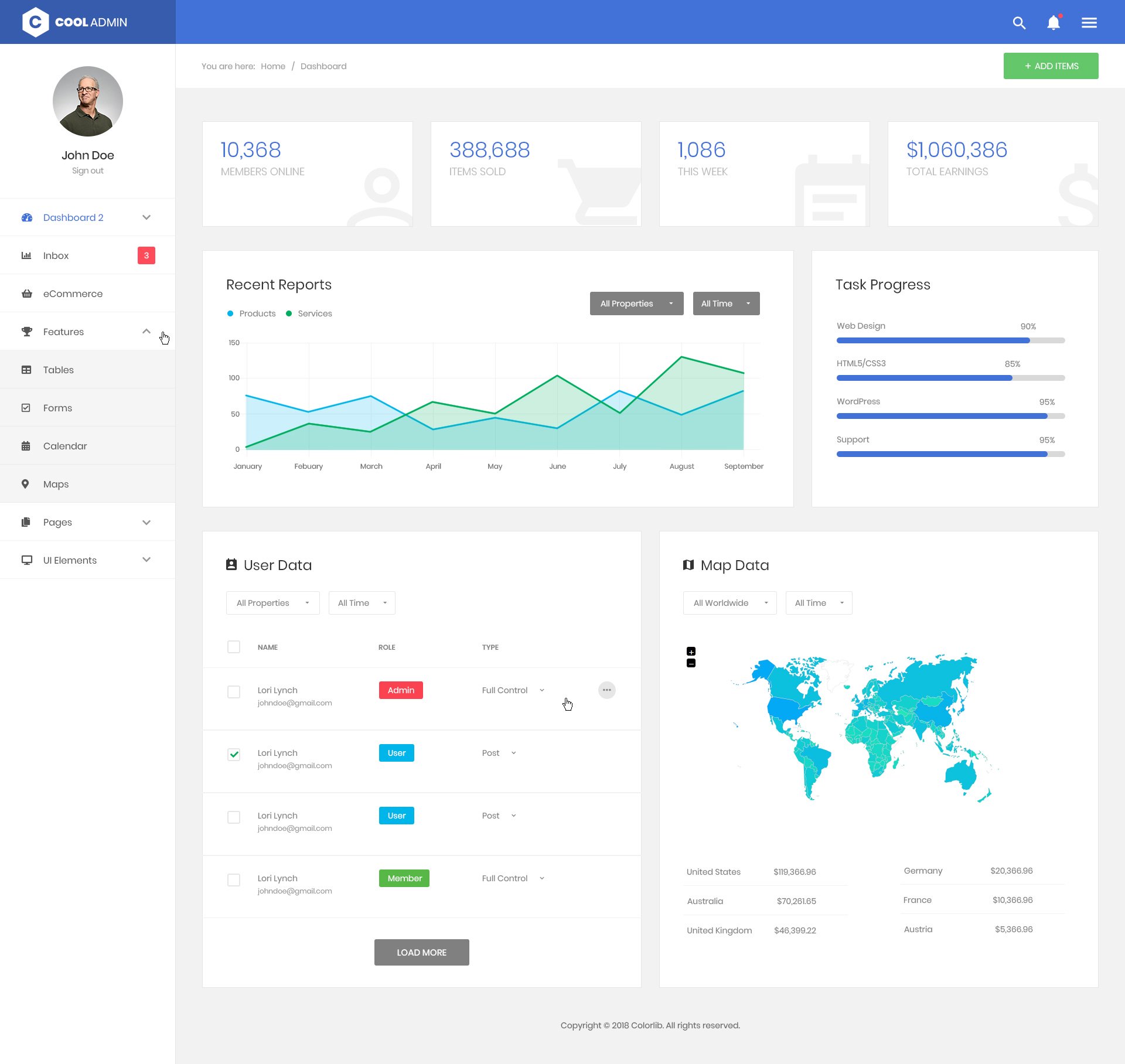Open the hamburger menu icon
This screenshot has width=1125, height=1064.
coord(1089,23)
